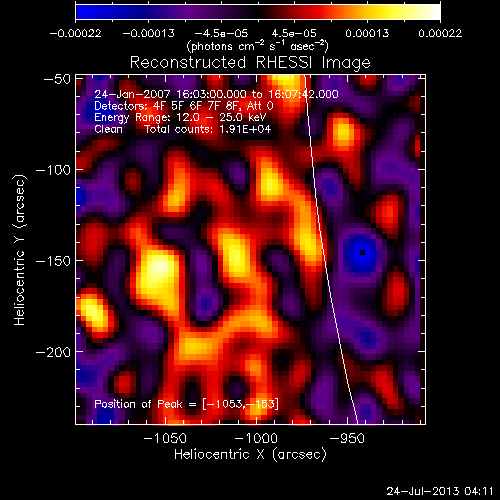Click the 'Detectors: 4F 5F 6F 7F 8F, Att 0' line
This screenshot has height=500, width=500.
(x=184, y=106)
